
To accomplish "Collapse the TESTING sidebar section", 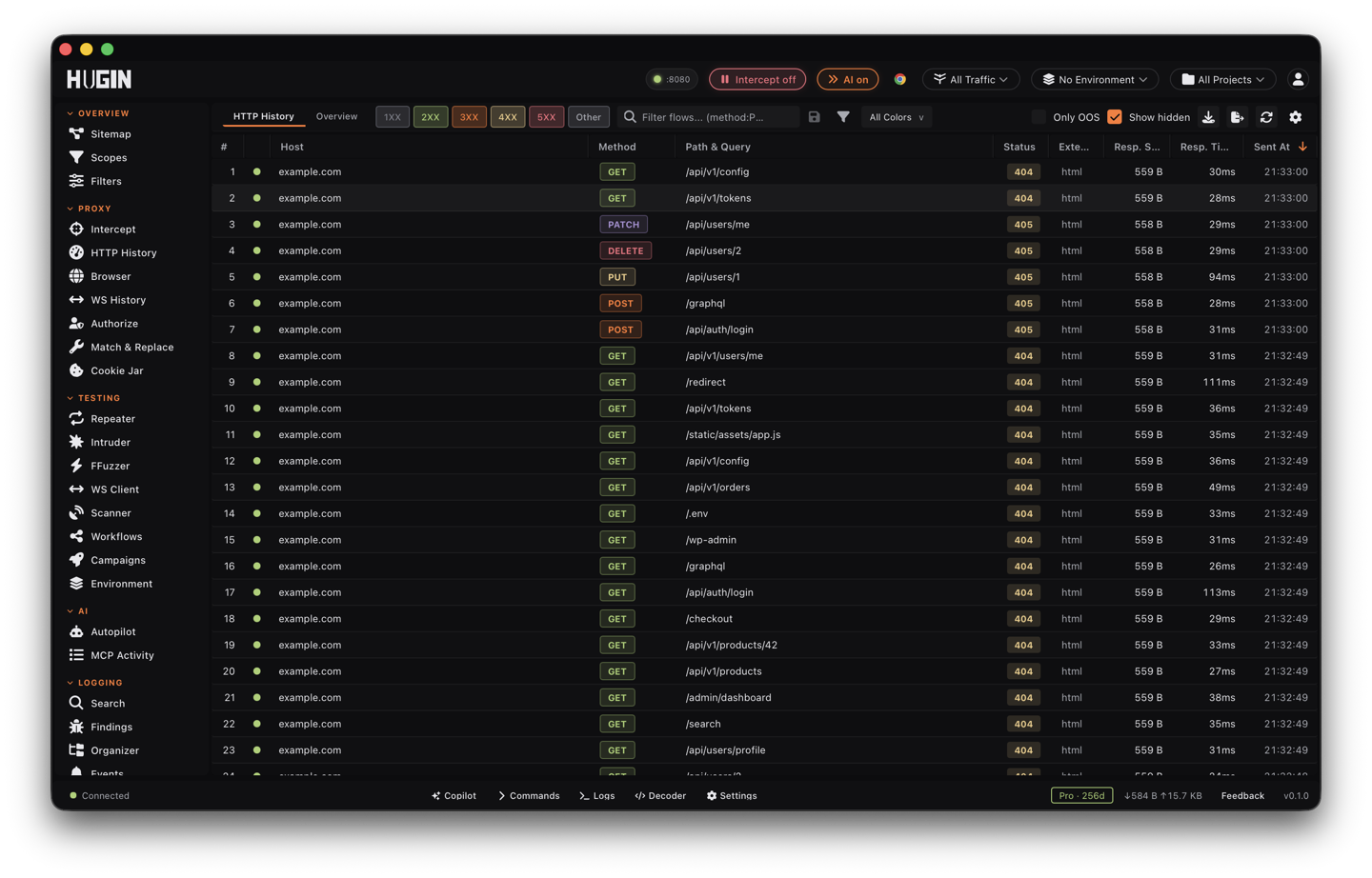I will [x=94, y=398].
